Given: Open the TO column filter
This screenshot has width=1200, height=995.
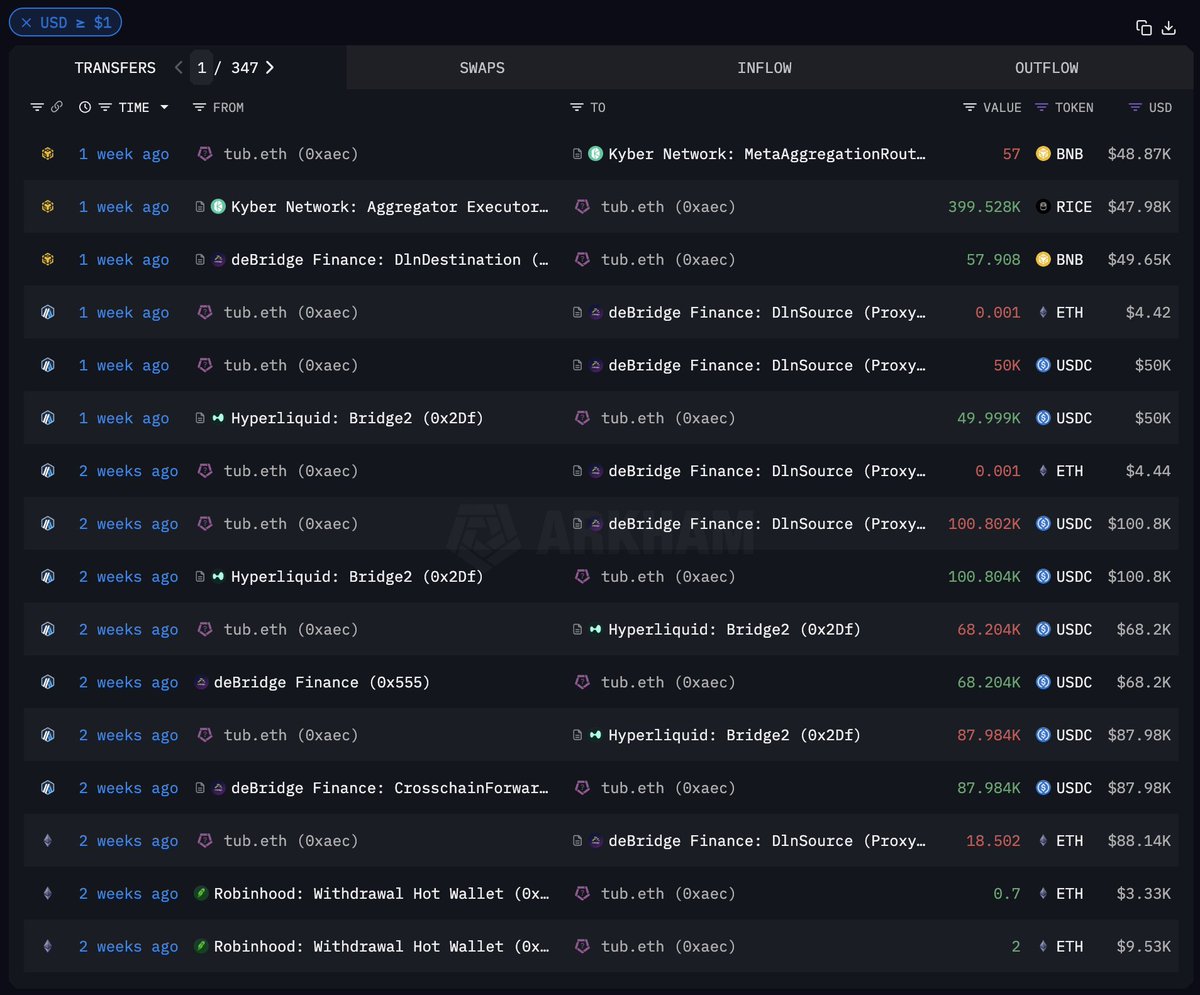Looking at the screenshot, I should pyautogui.click(x=576, y=107).
